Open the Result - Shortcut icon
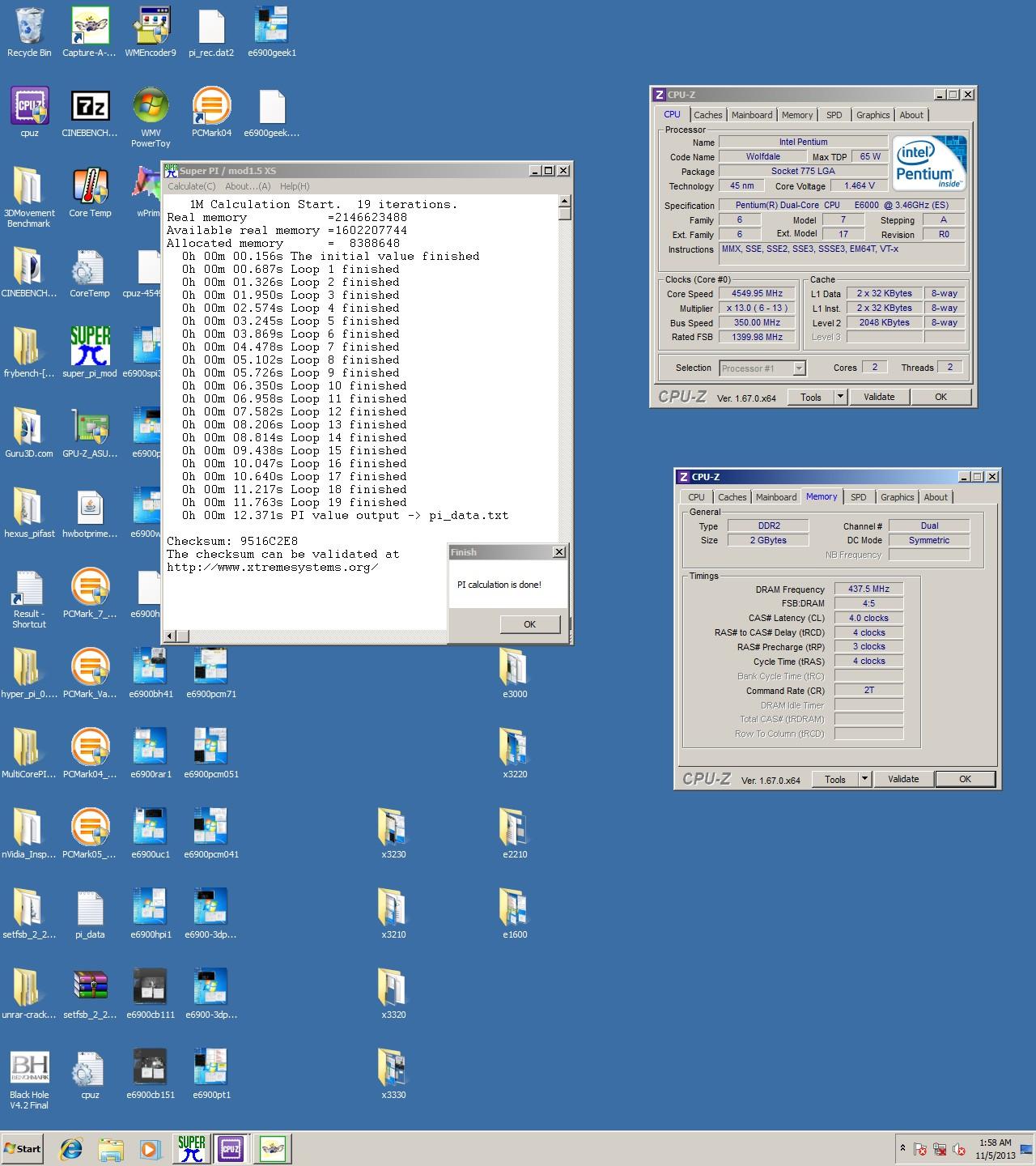Screen dimensions: 1036x1166 (x=29, y=598)
